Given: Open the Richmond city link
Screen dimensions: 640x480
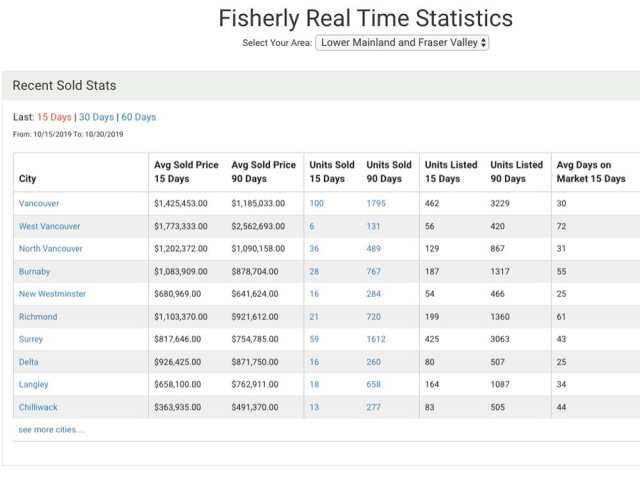Looking at the screenshot, I should pos(38,316).
